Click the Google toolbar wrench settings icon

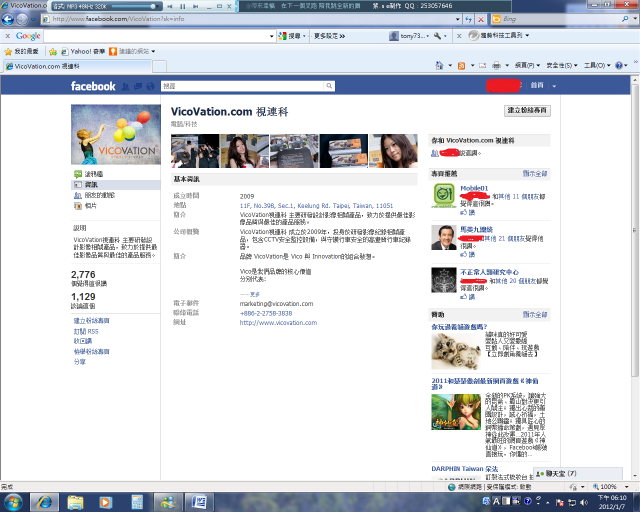click(437, 36)
